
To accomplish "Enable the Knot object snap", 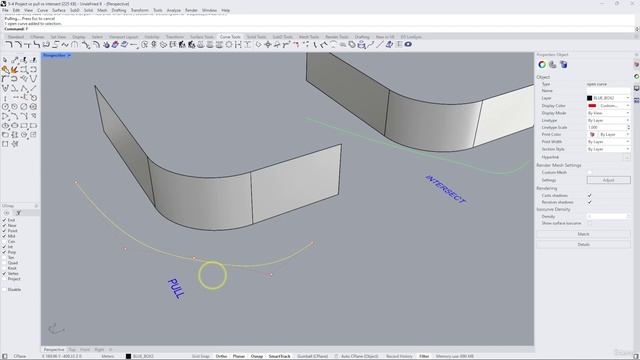I will click(x=4, y=268).
